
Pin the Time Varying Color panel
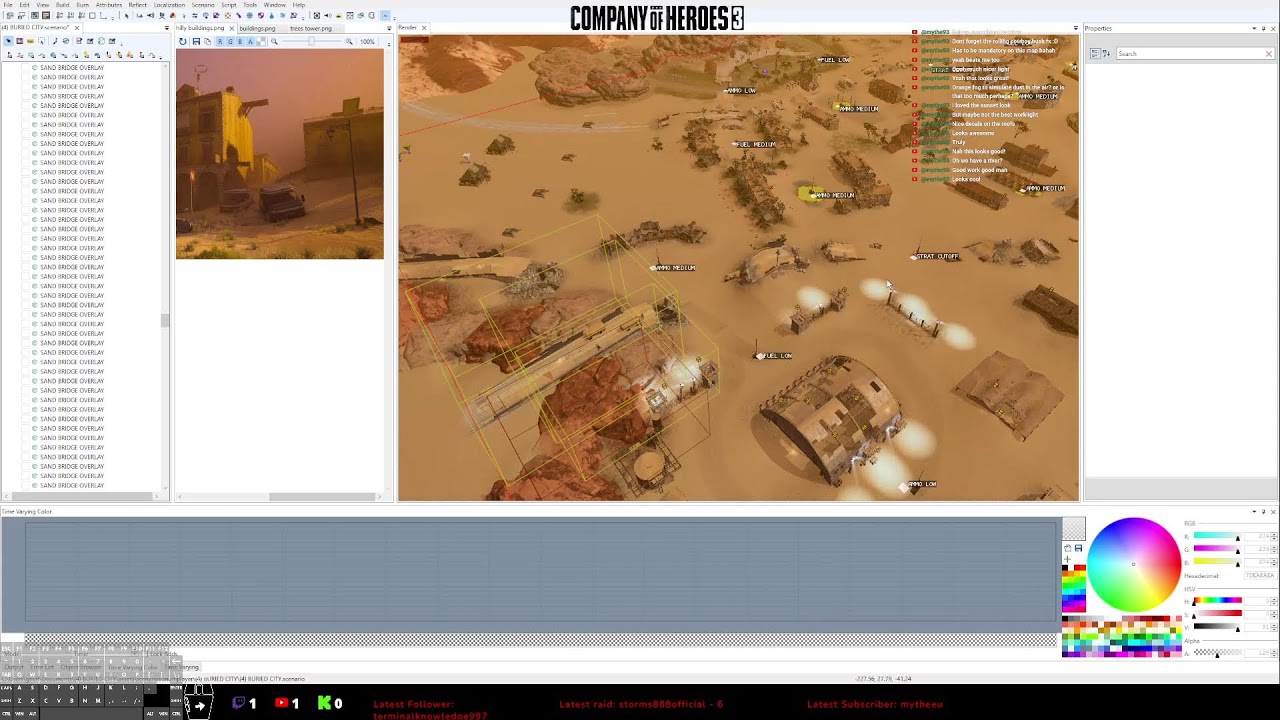(1264, 512)
